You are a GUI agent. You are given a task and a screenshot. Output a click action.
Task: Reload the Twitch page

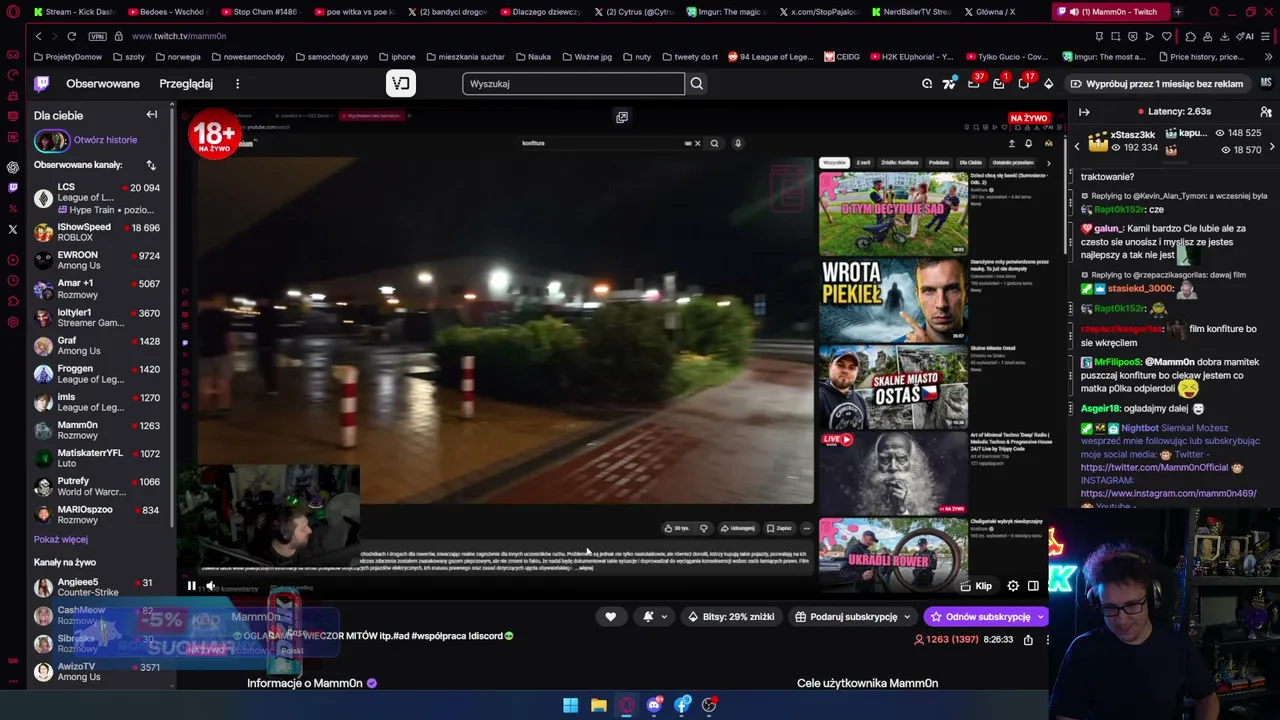tap(71, 36)
